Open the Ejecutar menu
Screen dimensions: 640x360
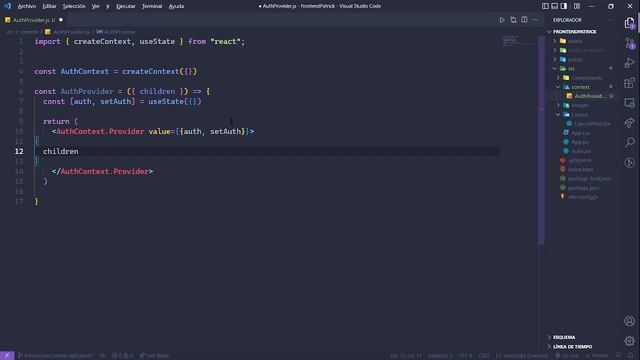pos(126,6)
